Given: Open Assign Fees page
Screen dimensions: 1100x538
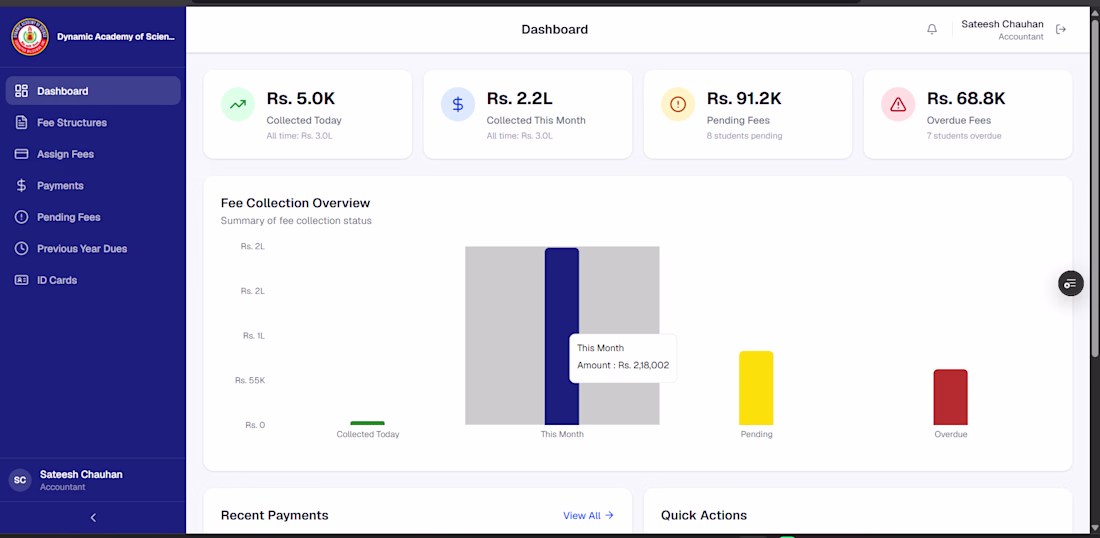Looking at the screenshot, I should click(93, 154).
